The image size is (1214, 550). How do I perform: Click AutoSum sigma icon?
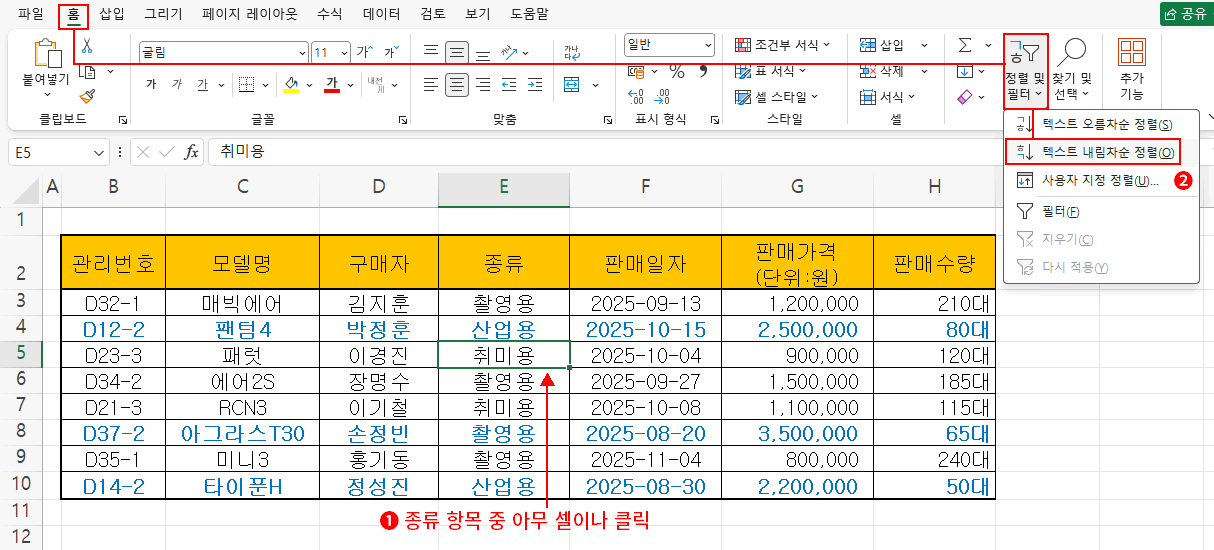tap(965, 45)
